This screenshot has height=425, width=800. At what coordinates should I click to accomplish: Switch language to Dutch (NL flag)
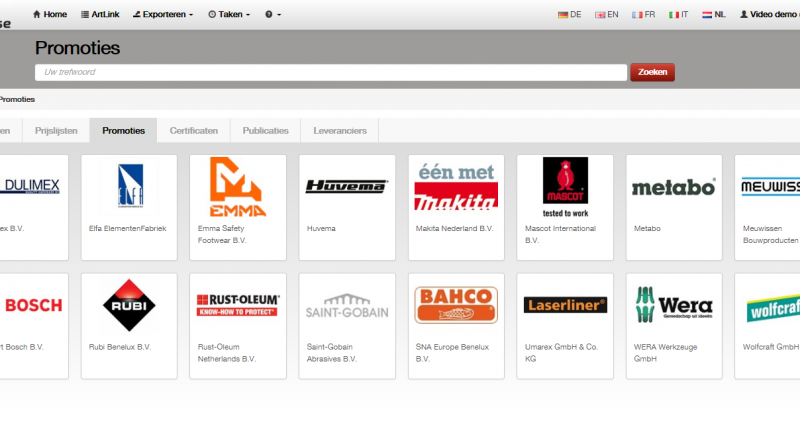click(714, 15)
